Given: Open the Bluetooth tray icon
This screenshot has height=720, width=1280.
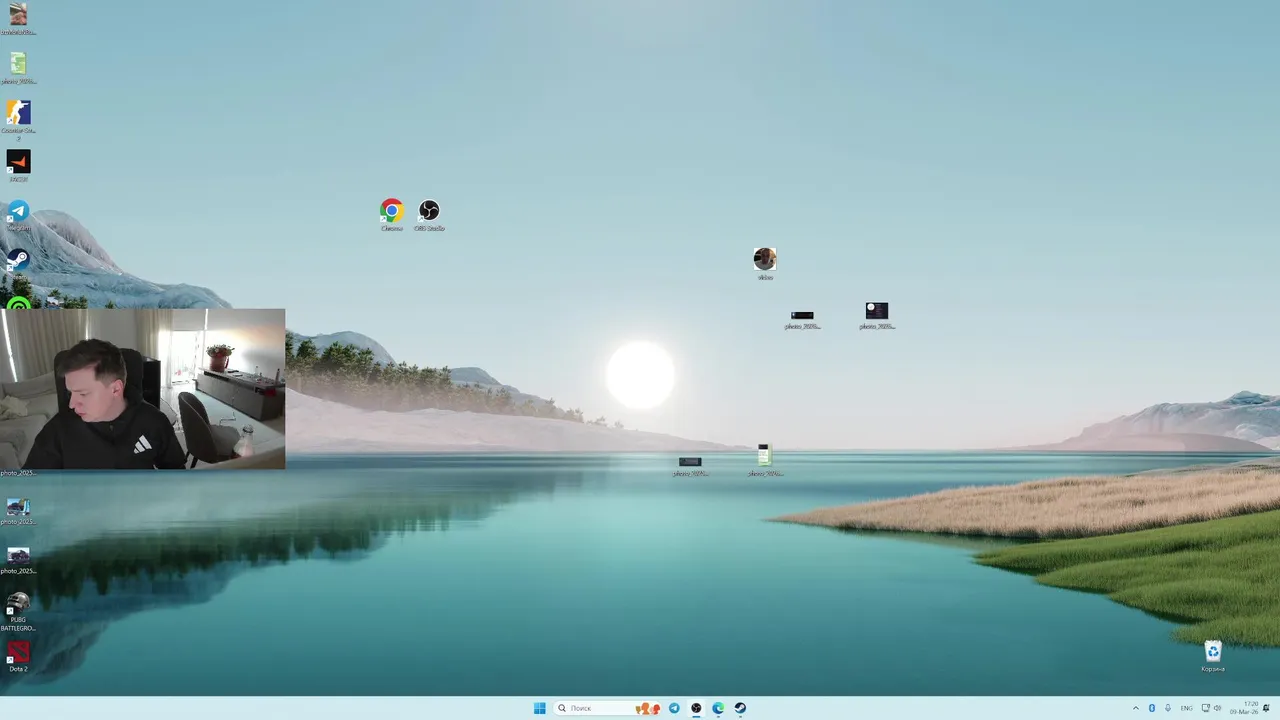Looking at the screenshot, I should click(x=1151, y=708).
